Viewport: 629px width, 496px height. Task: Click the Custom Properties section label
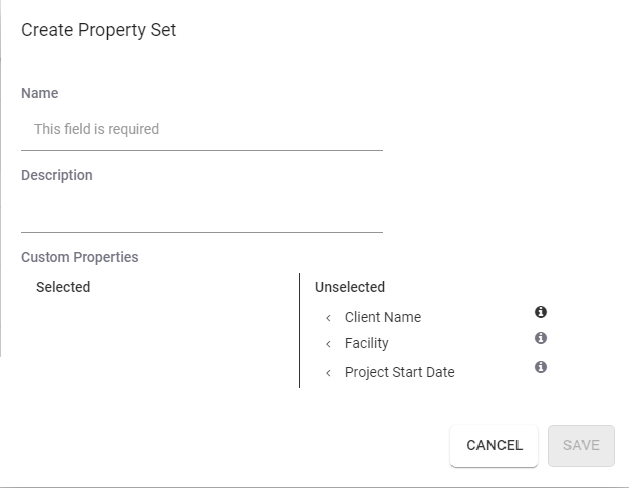[x=79, y=257]
